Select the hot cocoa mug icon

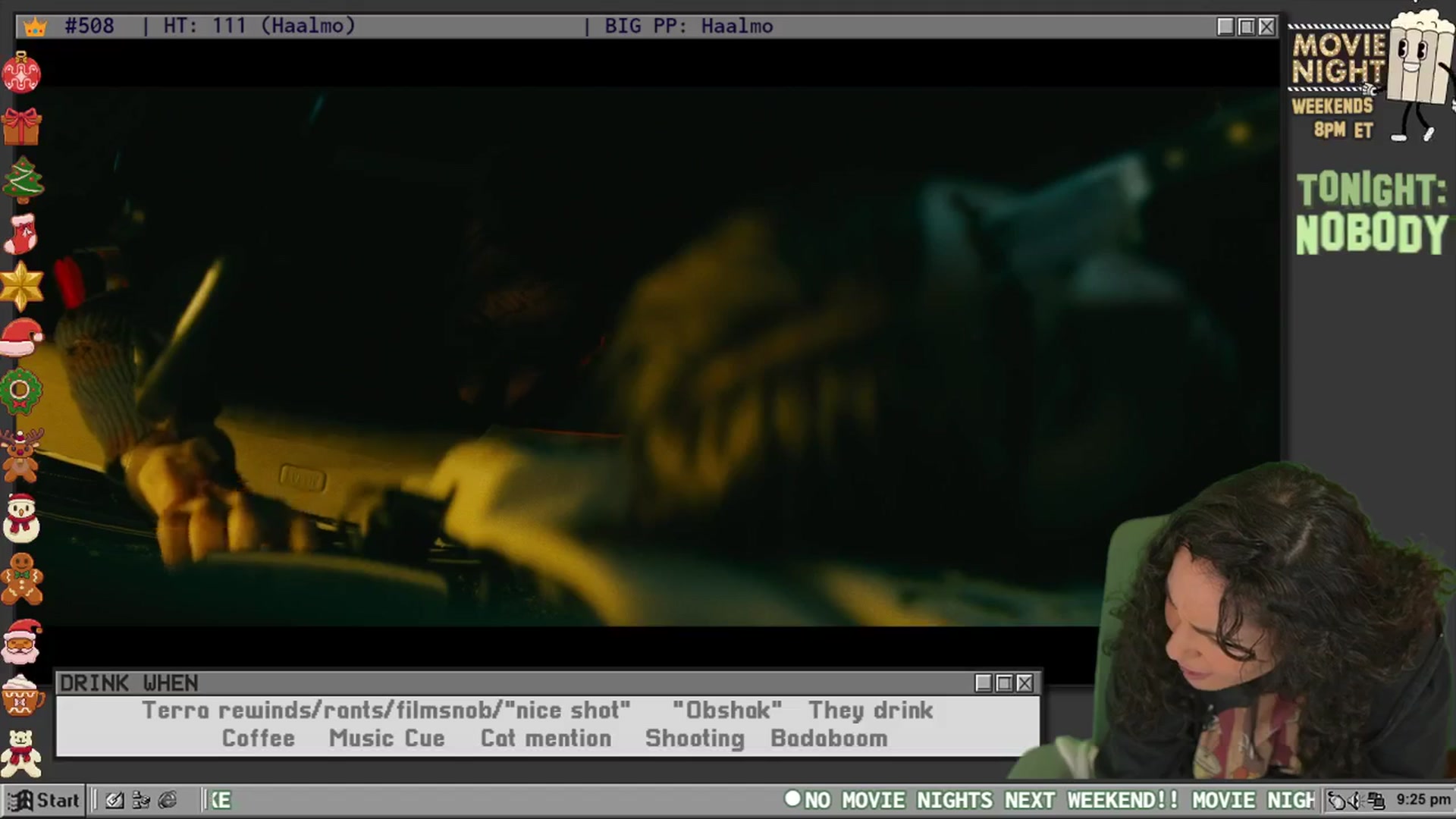pyautogui.click(x=22, y=695)
